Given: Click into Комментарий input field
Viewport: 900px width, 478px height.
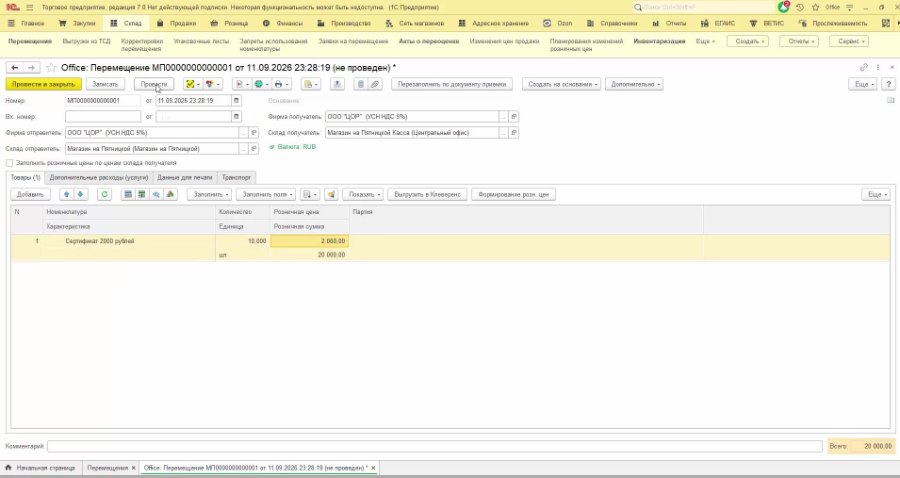Looking at the screenshot, I should tap(435, 446).
